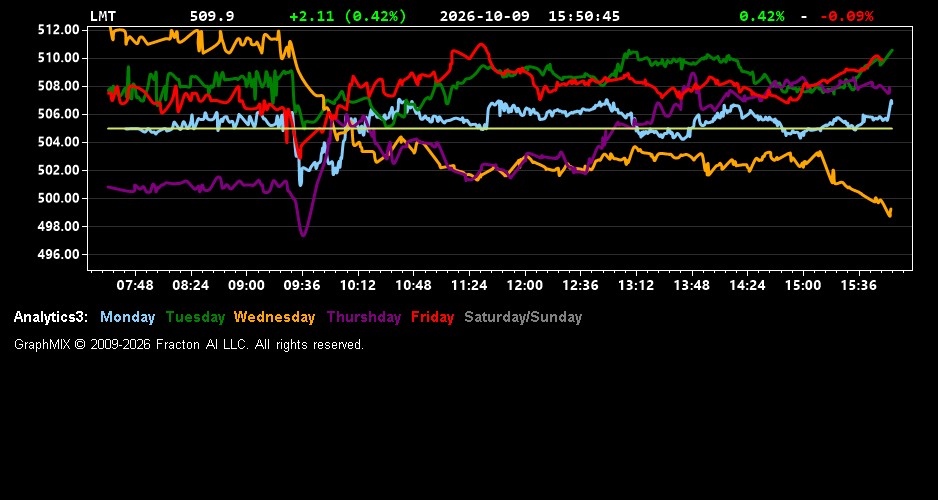Click the 09:00 time axis label

tap(246, 285)
